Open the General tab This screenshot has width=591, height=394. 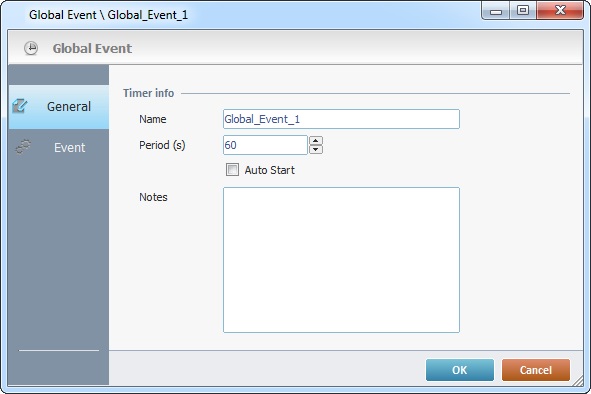59,107
